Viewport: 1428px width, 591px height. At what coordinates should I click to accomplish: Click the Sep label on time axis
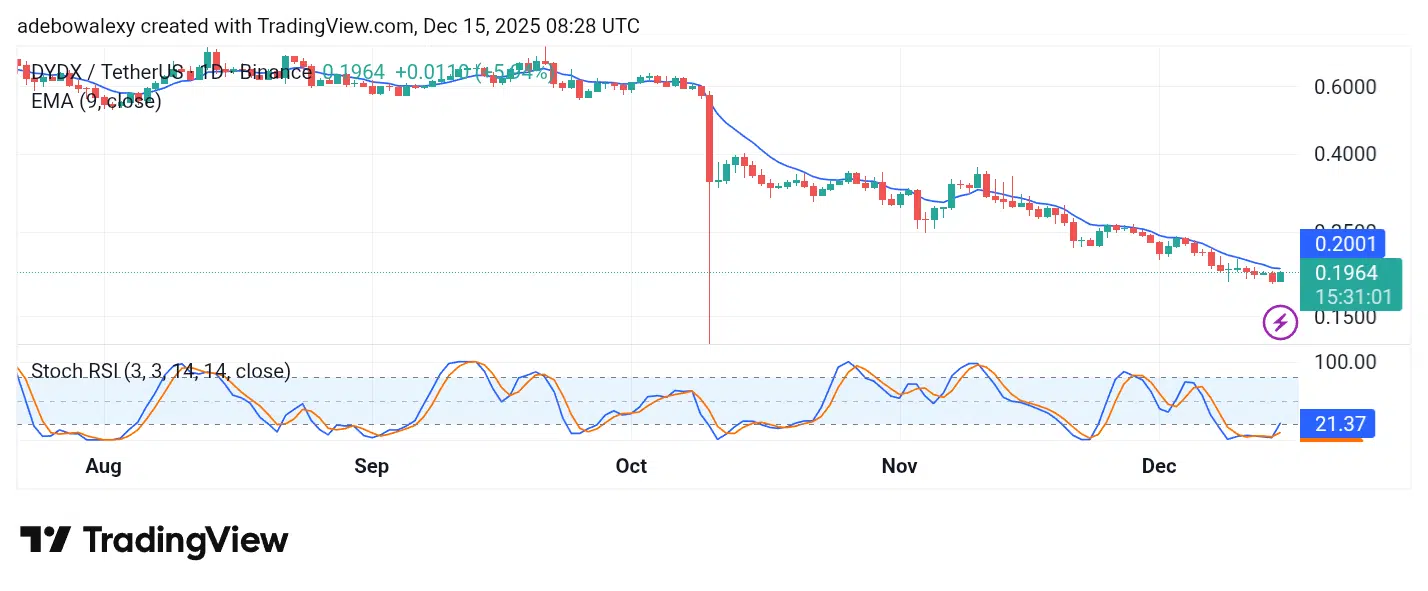371,466
